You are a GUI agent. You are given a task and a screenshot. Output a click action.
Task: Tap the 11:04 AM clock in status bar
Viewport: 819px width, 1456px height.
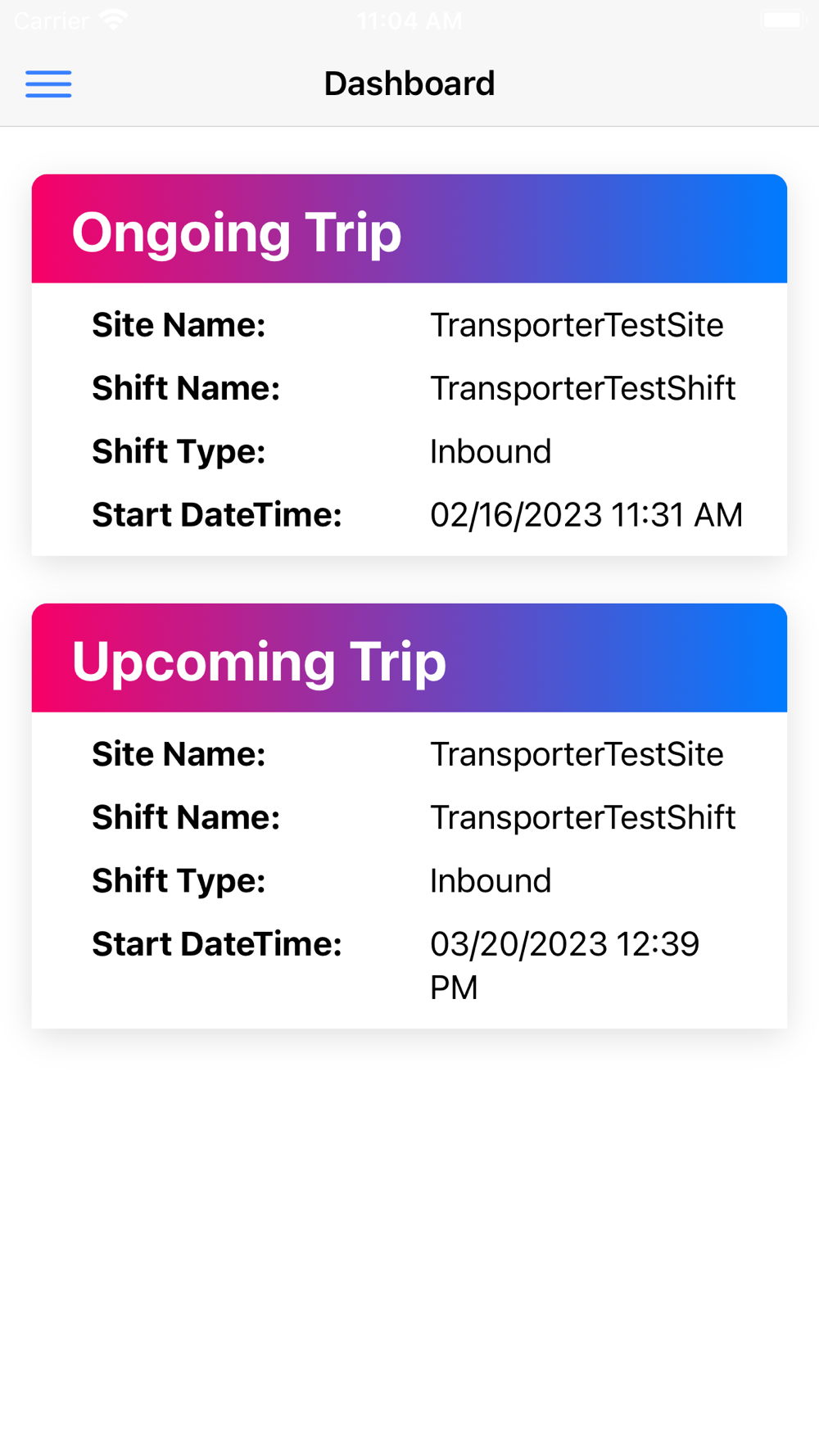click(409, 20)
